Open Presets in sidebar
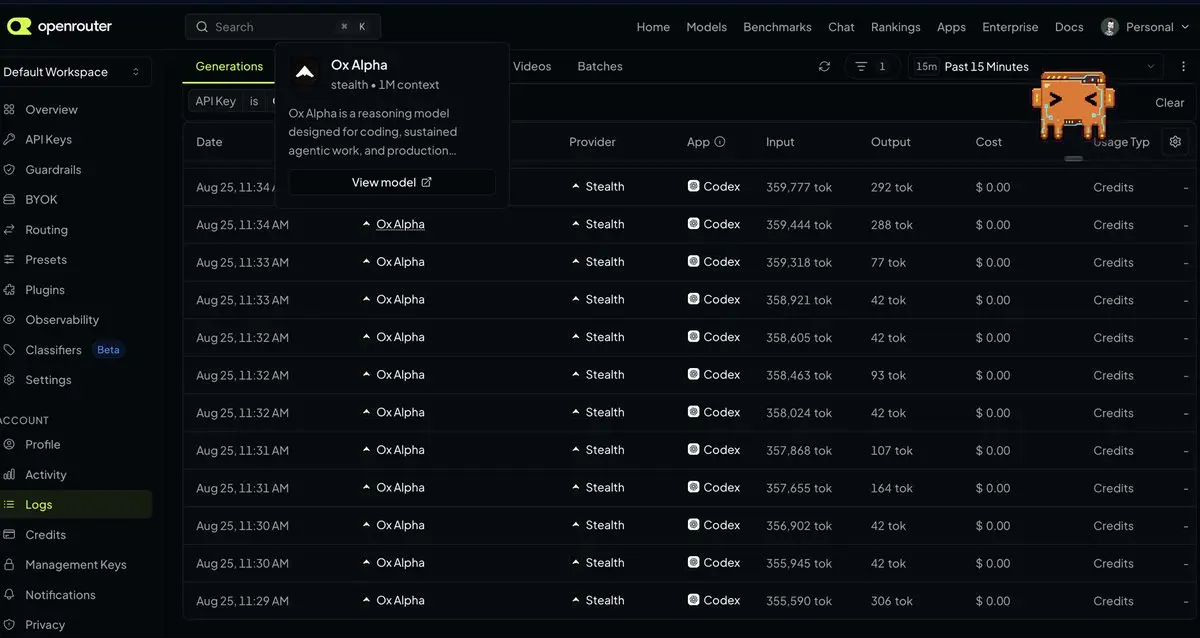 (46, 260)
